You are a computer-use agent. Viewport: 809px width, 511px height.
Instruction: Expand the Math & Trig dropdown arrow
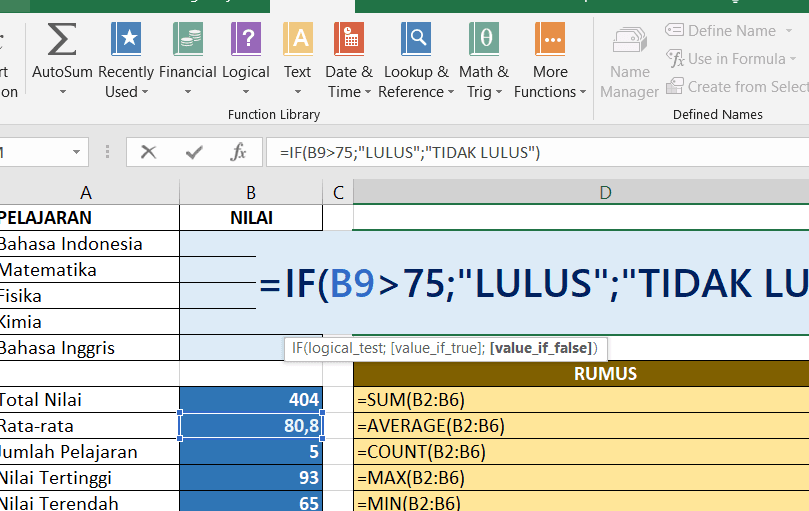pyautogui.click(x=498, y=92)
